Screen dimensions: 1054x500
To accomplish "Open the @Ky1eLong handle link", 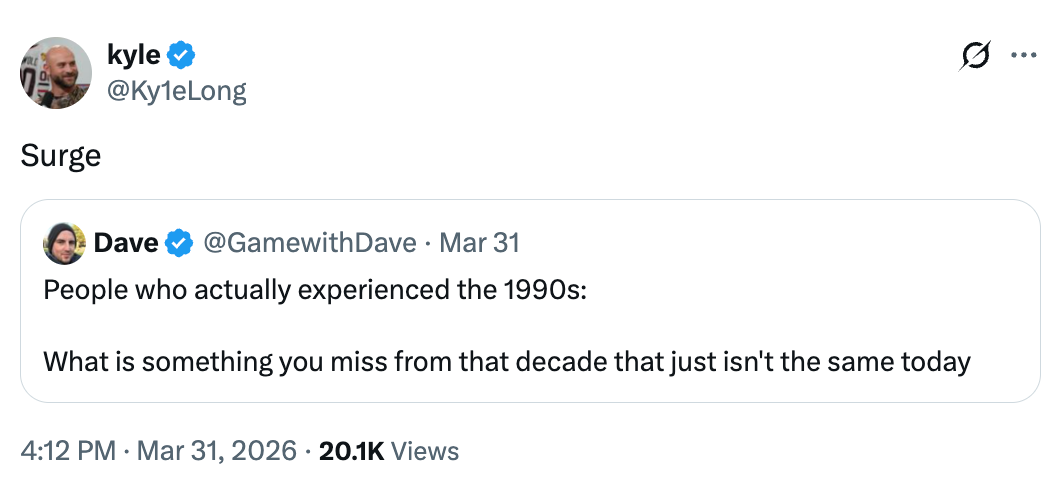I will coord(175,91).
